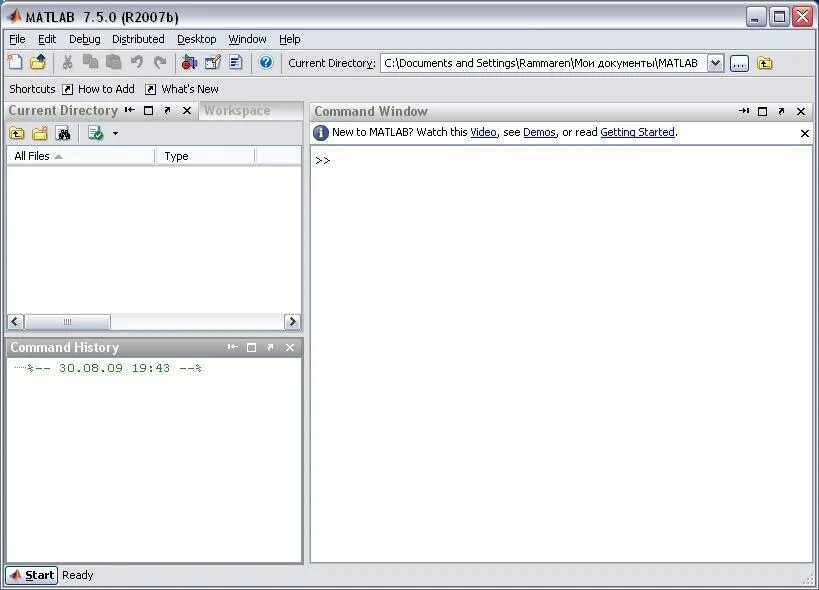819x590 pixels.
Task: Select the 30.08.09 19:43 history entry
Action: pyautogui.click(x=114, y=368)
